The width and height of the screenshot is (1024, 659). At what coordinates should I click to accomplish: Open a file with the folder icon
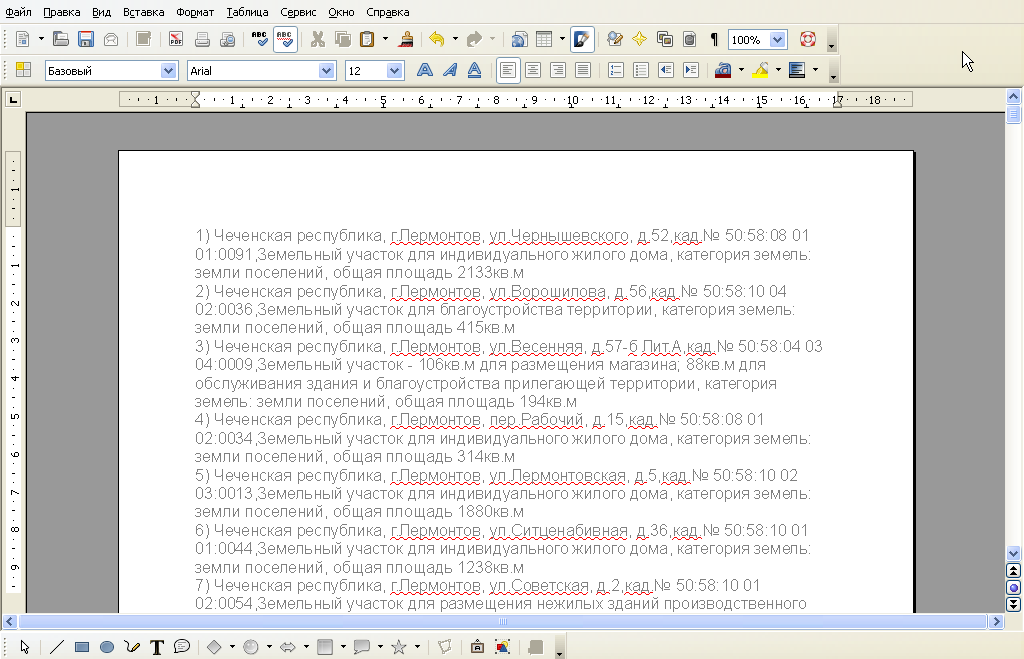click(61, 39)
